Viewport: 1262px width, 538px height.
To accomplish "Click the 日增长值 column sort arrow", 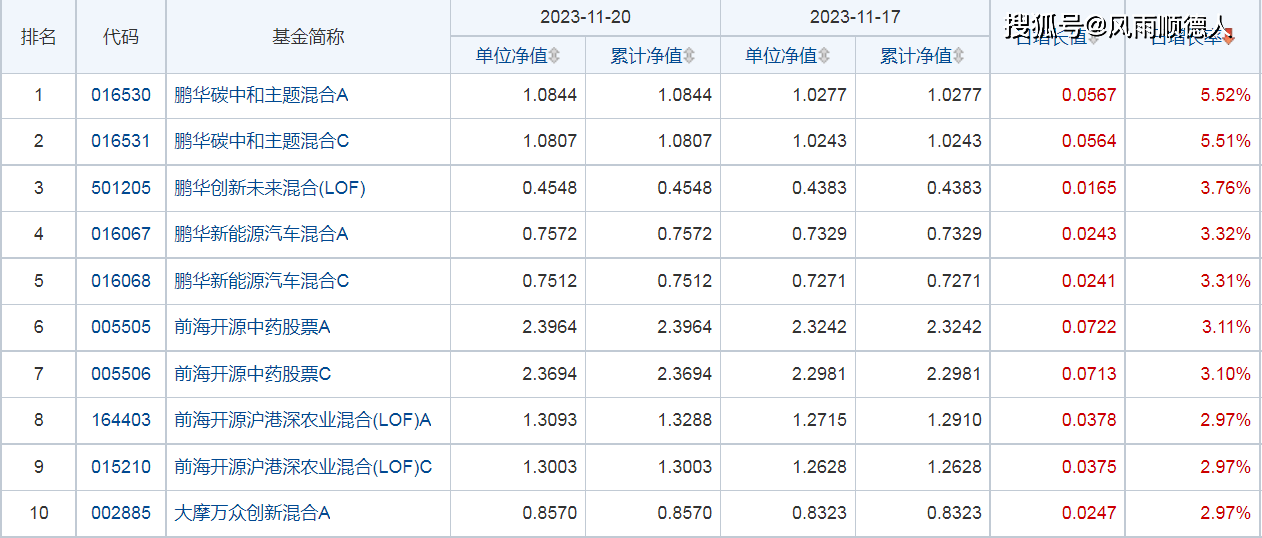I will pos(1093,39).
